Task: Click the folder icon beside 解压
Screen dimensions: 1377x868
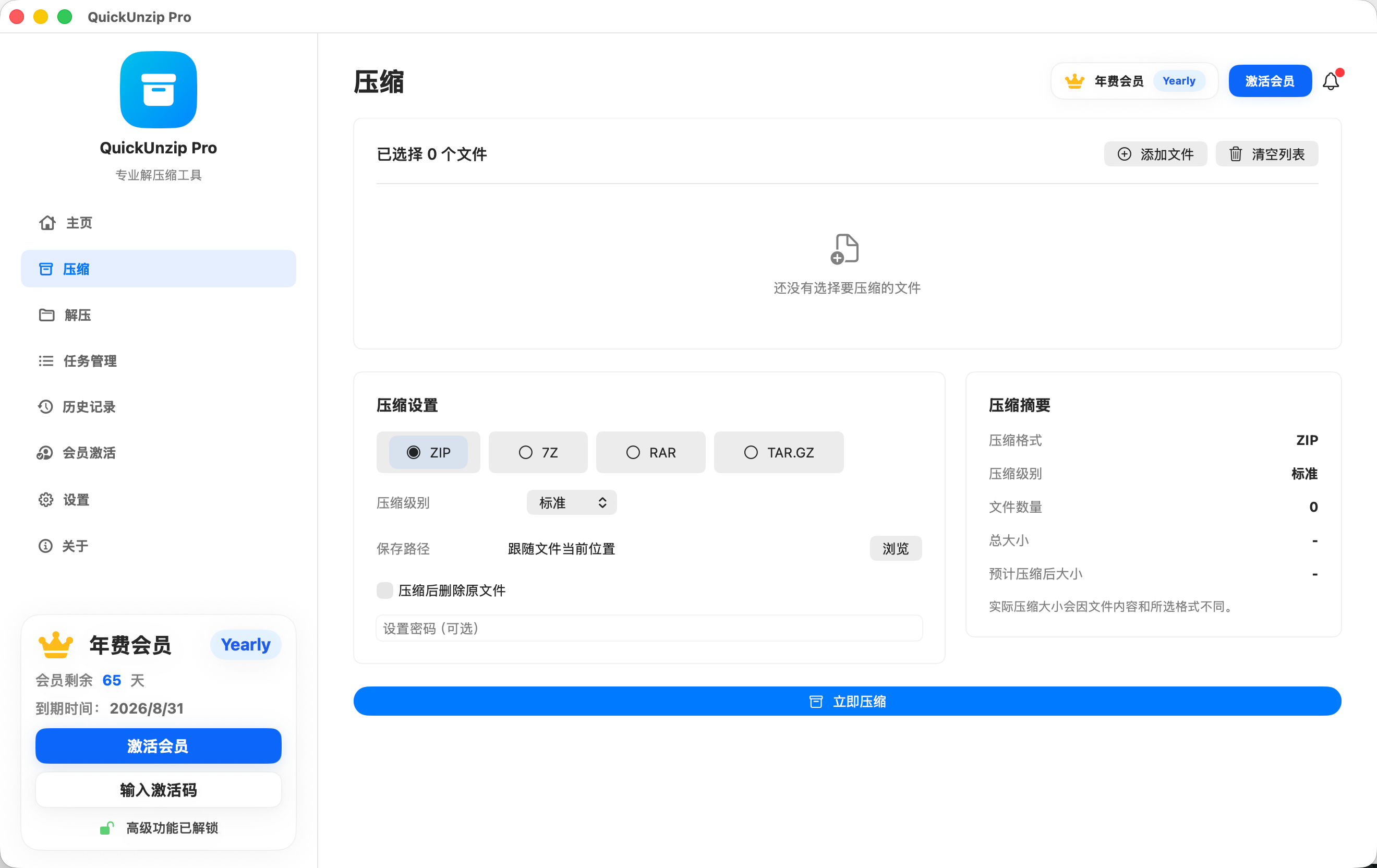Action: tap(46, 315)
